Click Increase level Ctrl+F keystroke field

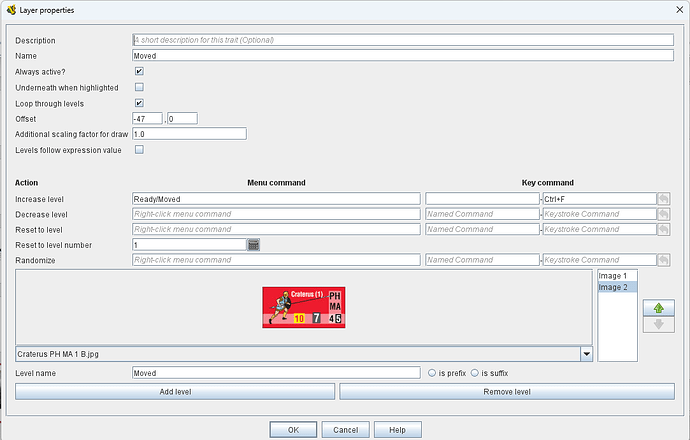tap(599, 199)
